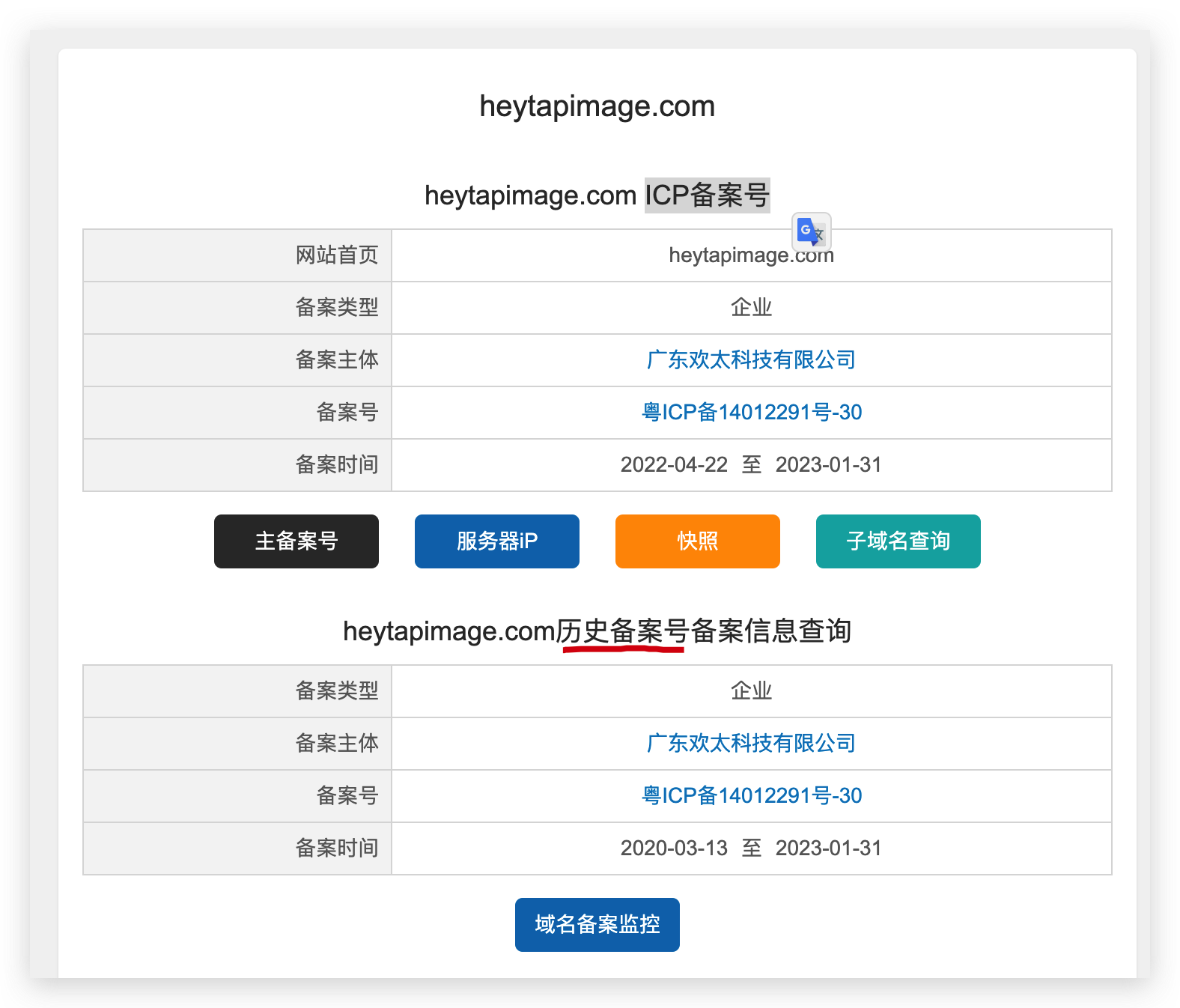The image size is (1180, 1008).
Task: Click 备案时间 label in ICP备案号 table
Action: click(x=337, y=465)
